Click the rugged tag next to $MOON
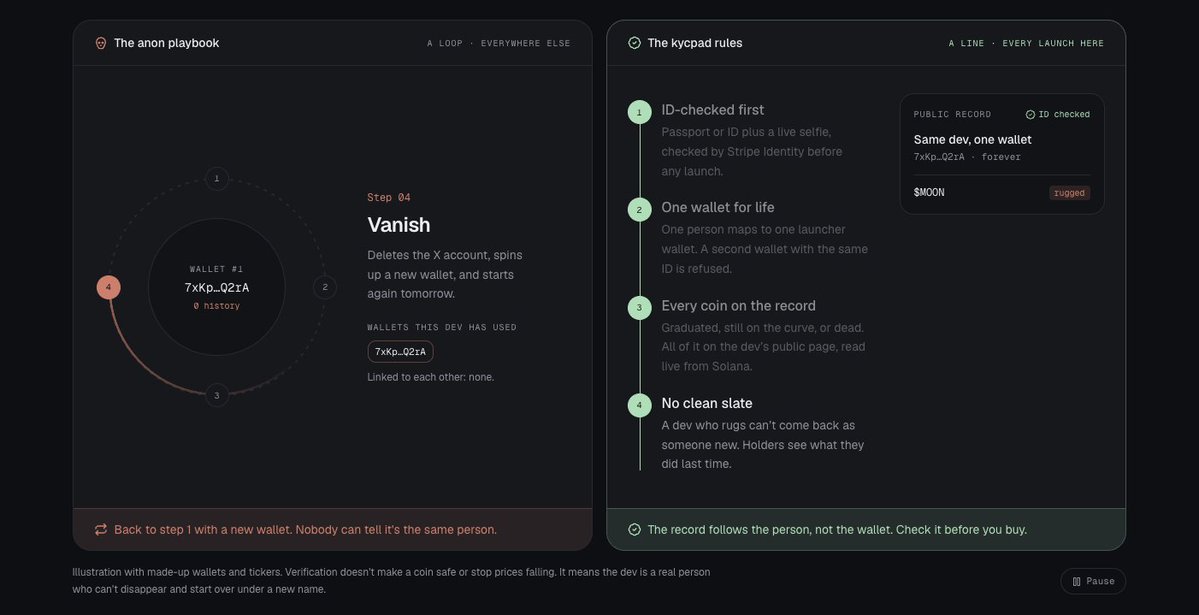1199x615 pixels. pos(1069,193)
